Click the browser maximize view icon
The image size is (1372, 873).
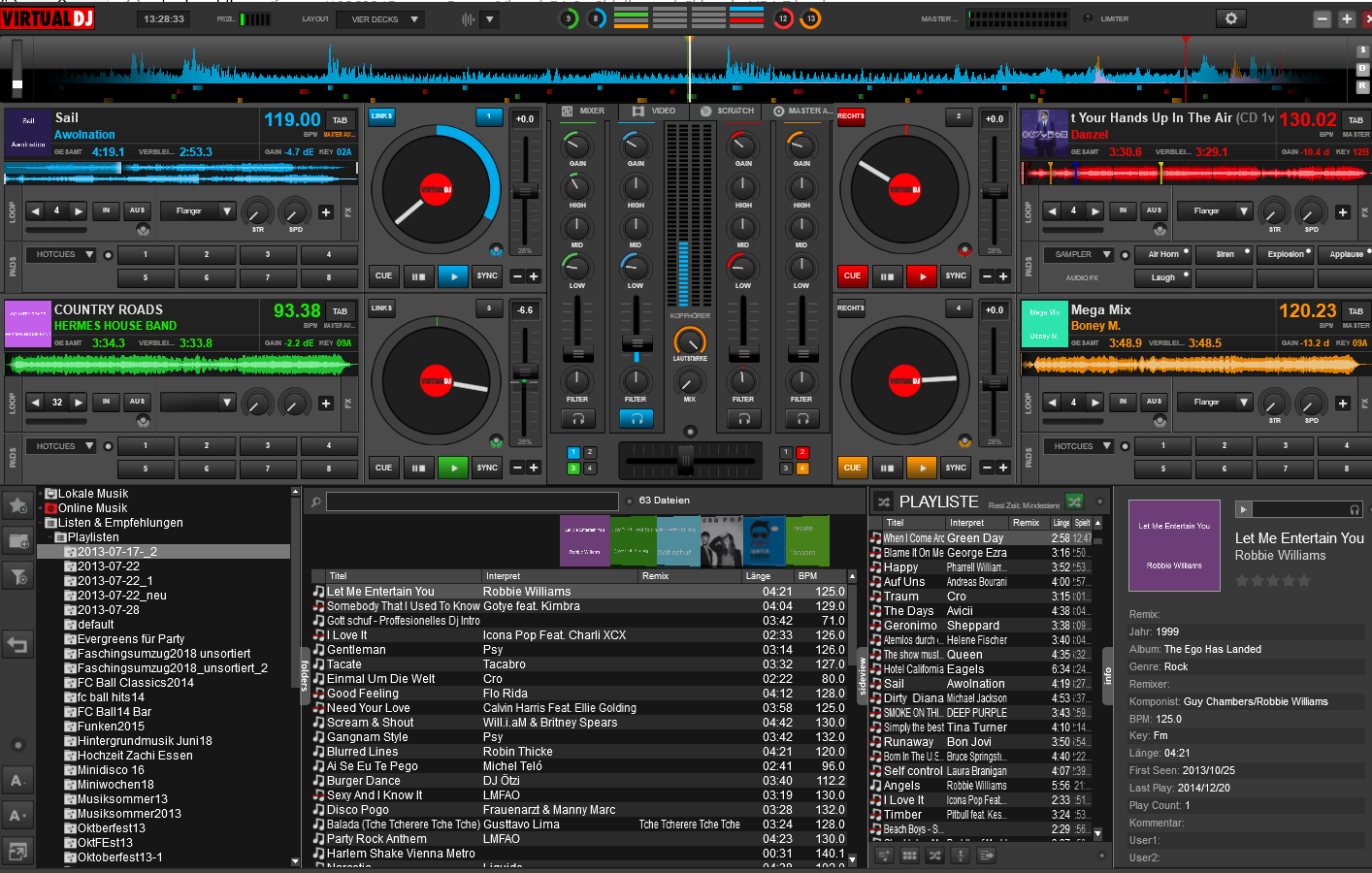pyautogui.click(x=17, y=852)
